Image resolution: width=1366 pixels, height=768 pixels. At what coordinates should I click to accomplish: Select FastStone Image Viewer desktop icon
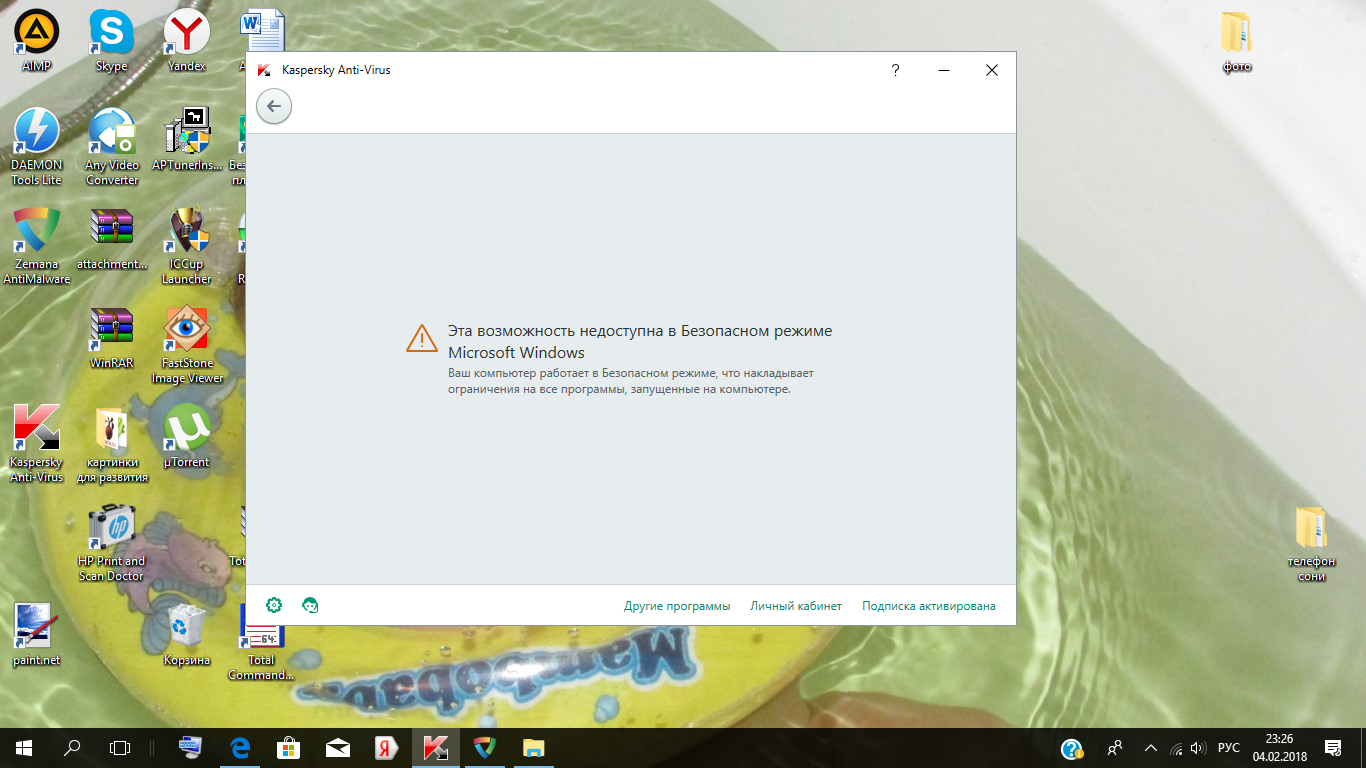pos(187,344)
